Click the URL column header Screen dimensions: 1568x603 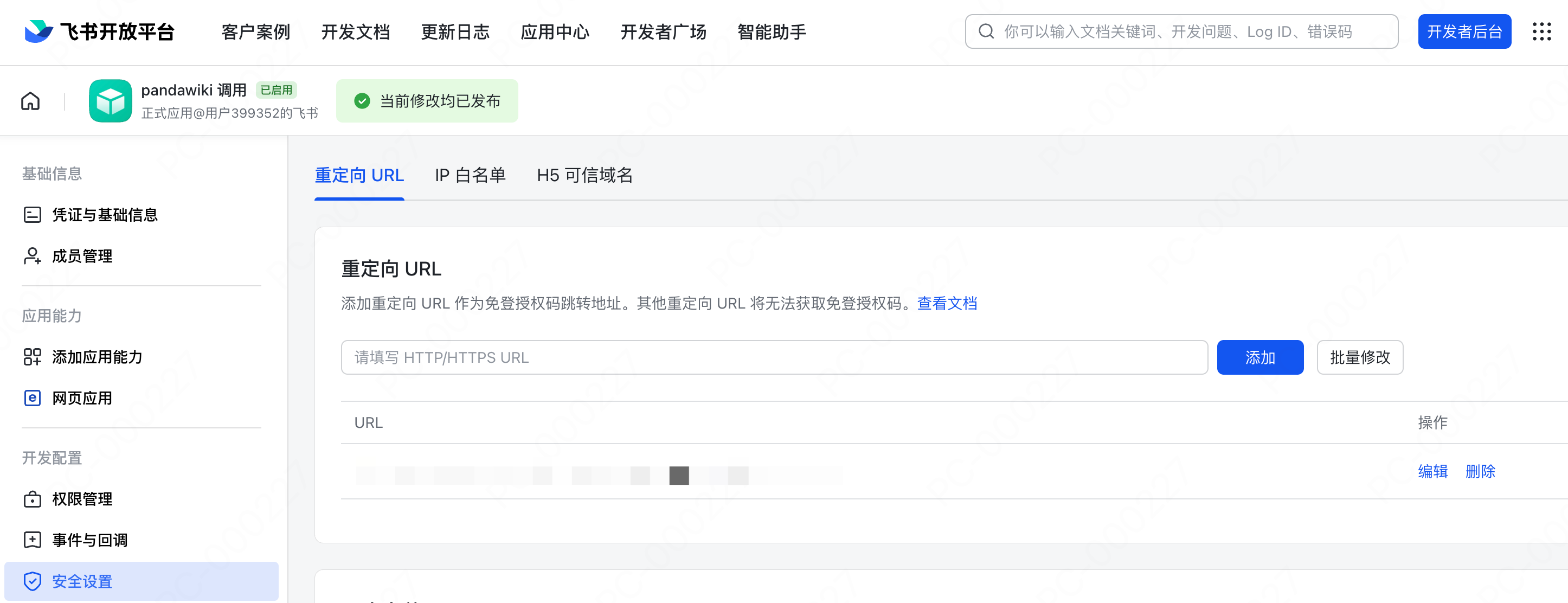pos(368,423)
